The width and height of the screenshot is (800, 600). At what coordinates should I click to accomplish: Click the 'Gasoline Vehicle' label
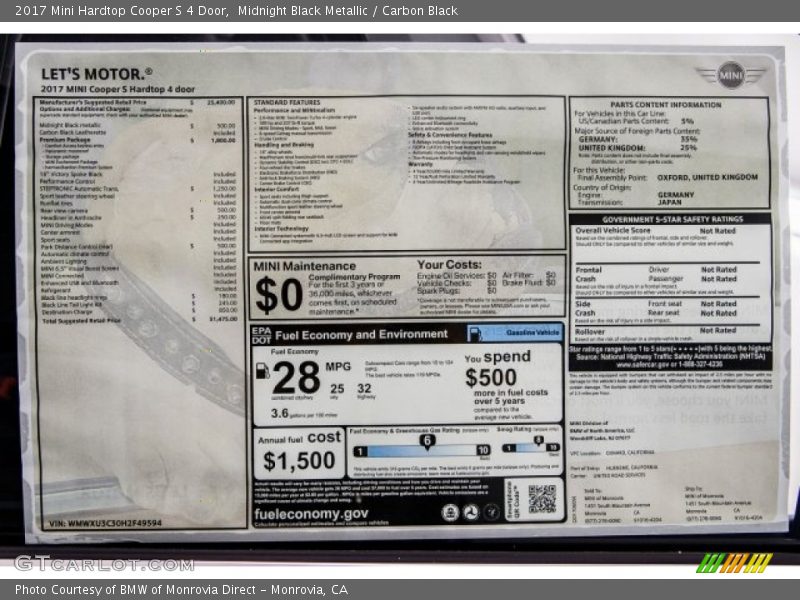[533, 333]
